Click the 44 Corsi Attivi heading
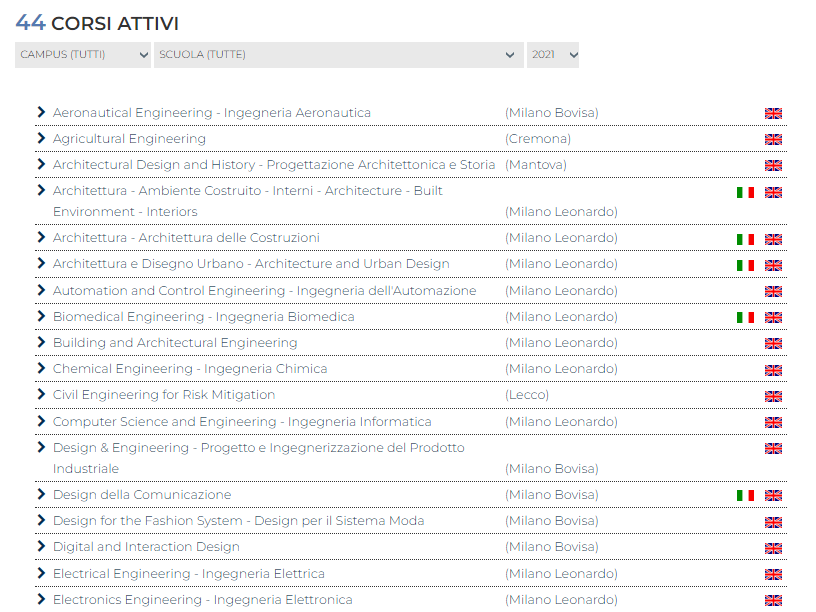816x612 pixels. coord(97,23)
